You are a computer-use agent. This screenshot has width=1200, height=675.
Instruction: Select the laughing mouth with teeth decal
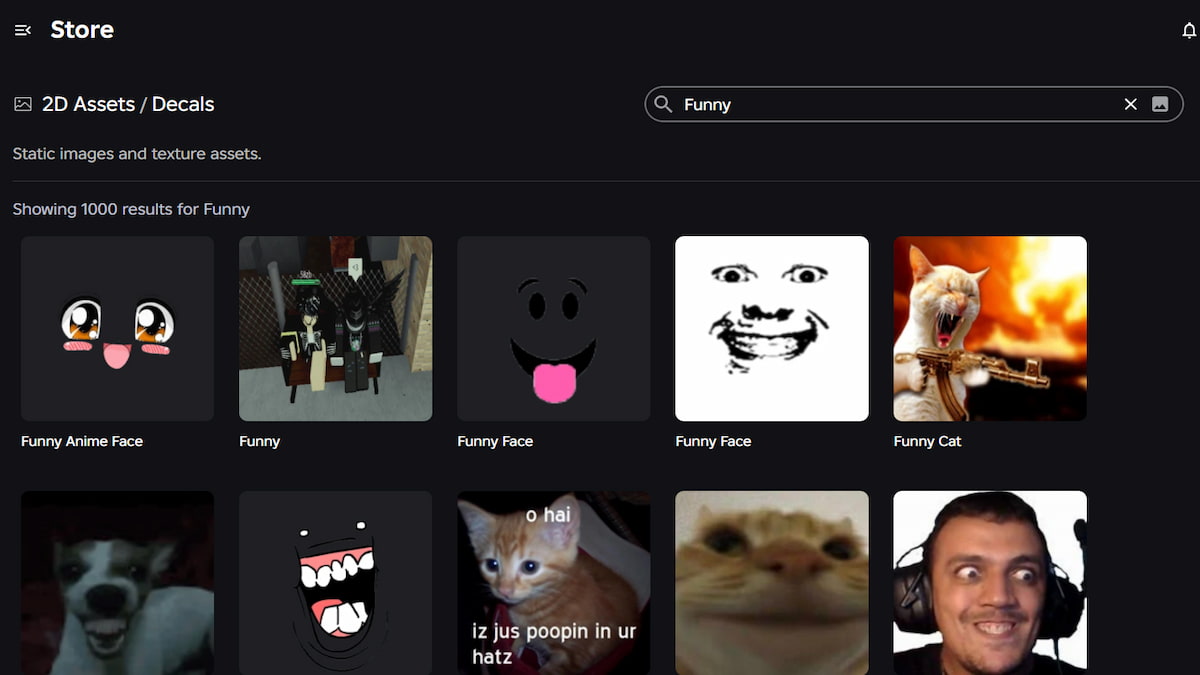click(335, 582)
